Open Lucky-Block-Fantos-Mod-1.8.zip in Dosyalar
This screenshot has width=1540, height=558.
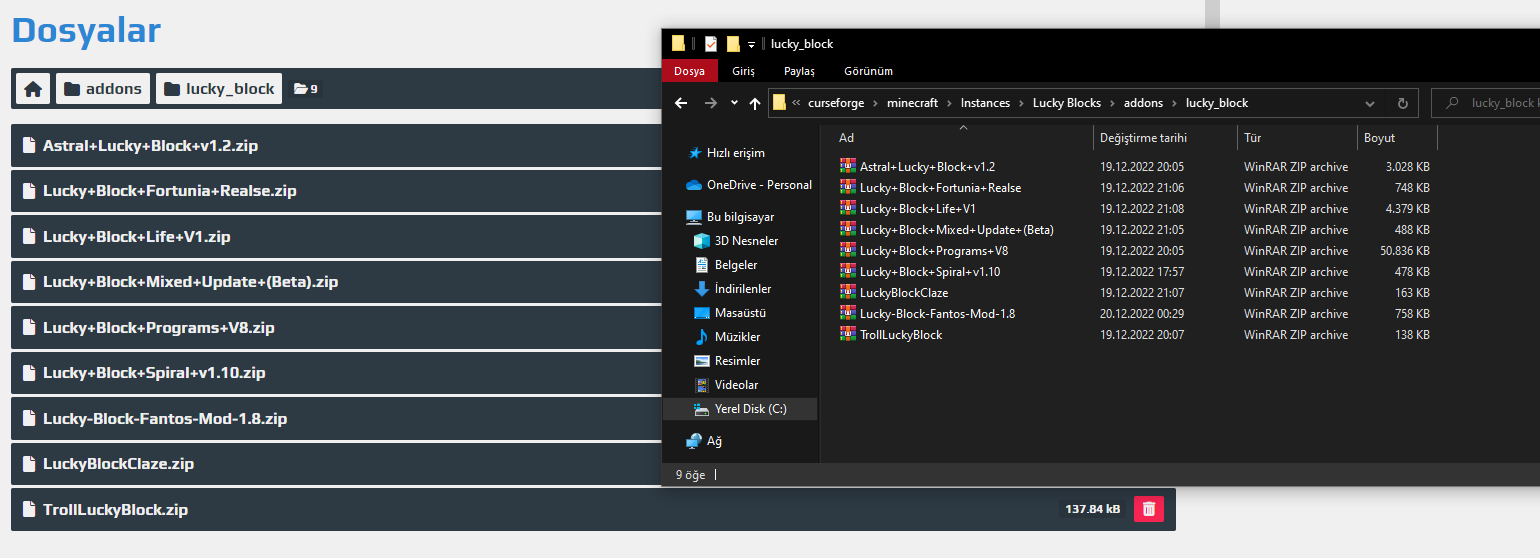(164, 419)
